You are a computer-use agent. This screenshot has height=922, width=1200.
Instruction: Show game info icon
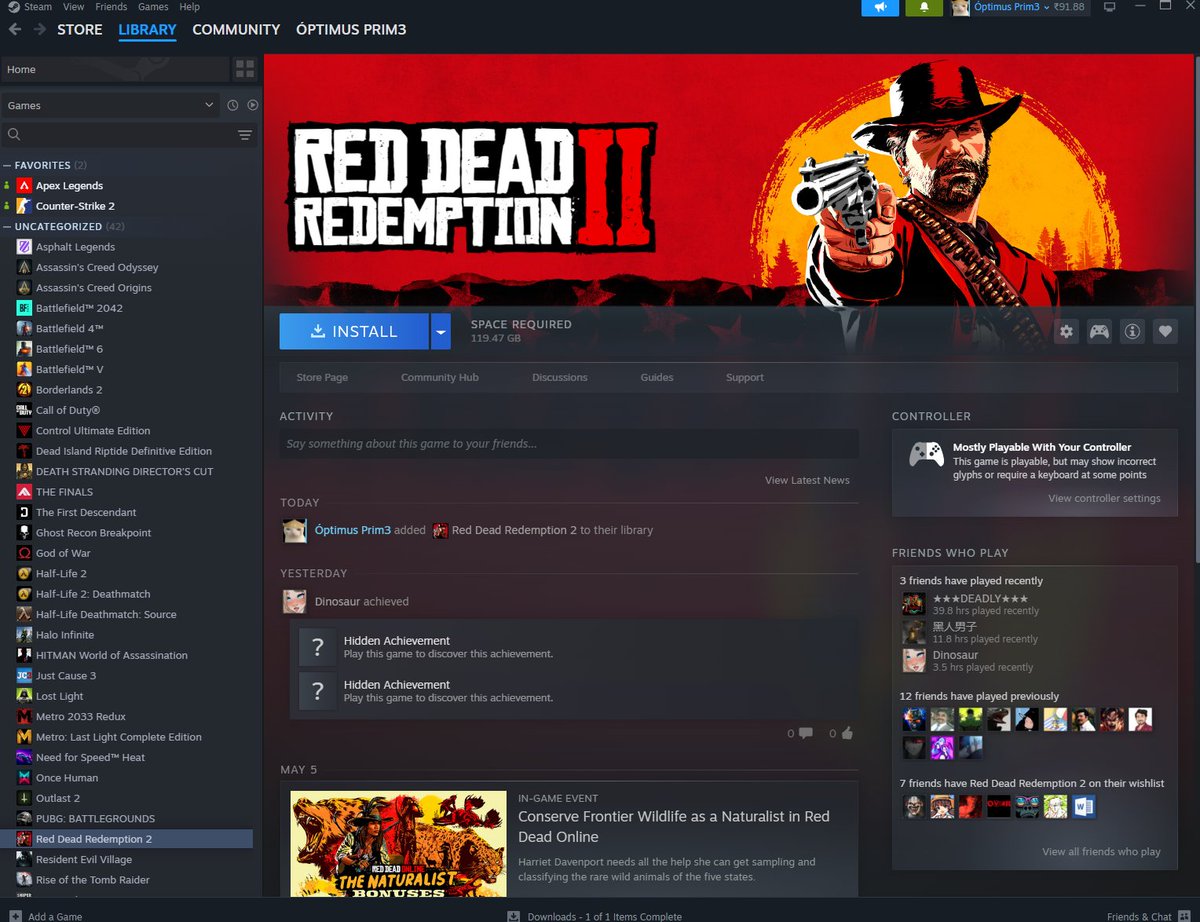pos(1132,332)
